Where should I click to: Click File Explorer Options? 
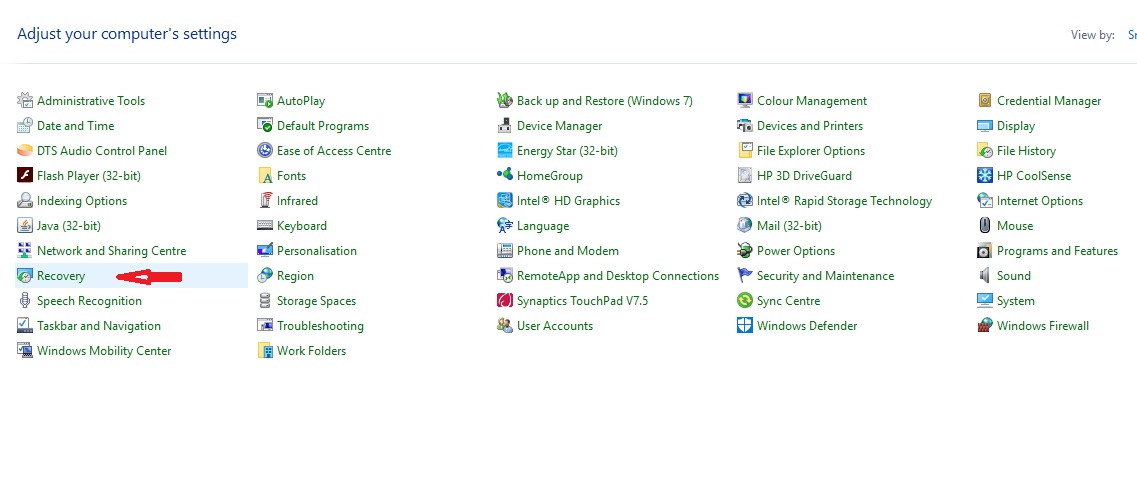[x=811, y=151]
